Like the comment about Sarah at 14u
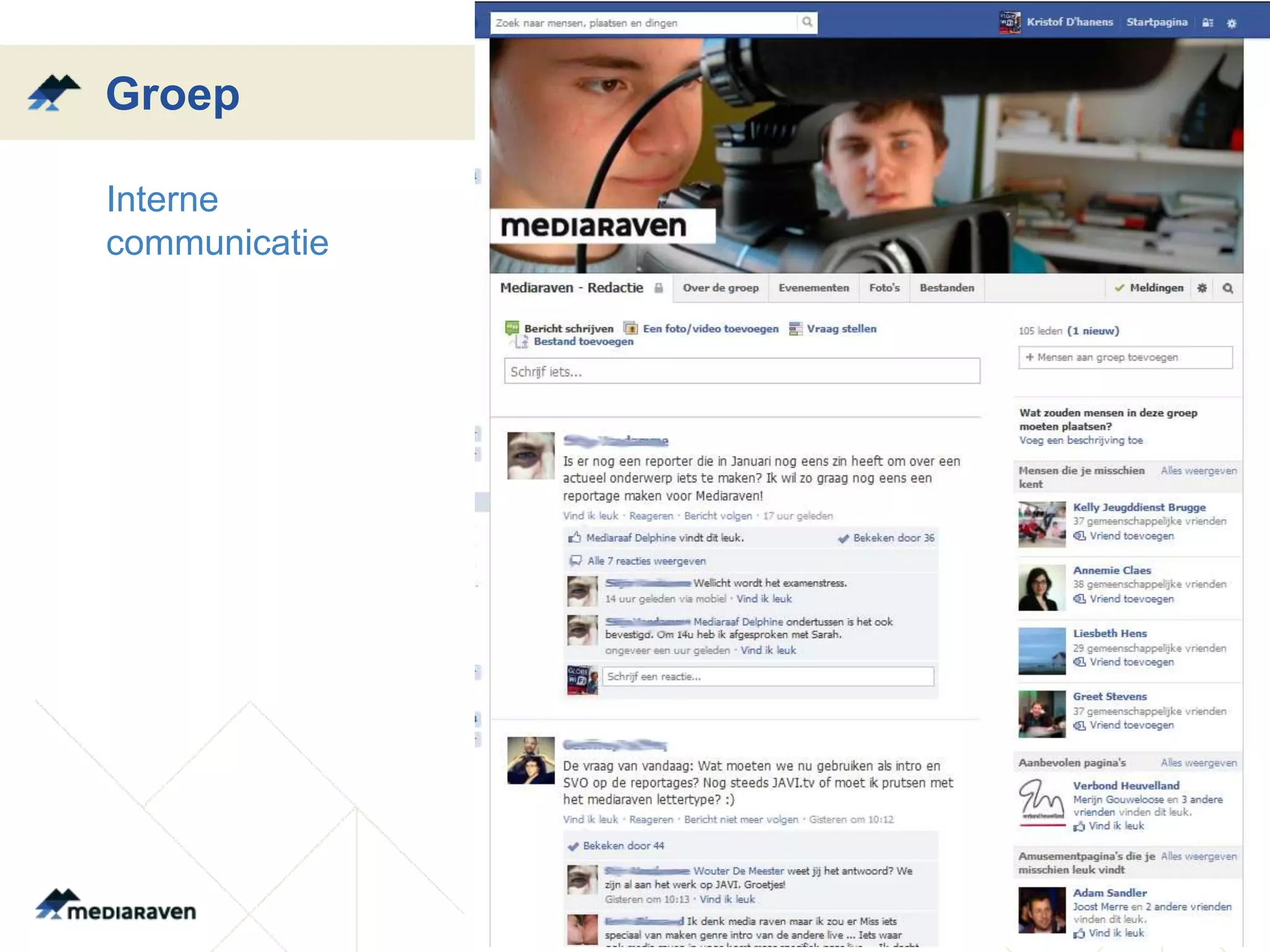The height and width of the screenshot is (952, 1270). pos(768,650)
